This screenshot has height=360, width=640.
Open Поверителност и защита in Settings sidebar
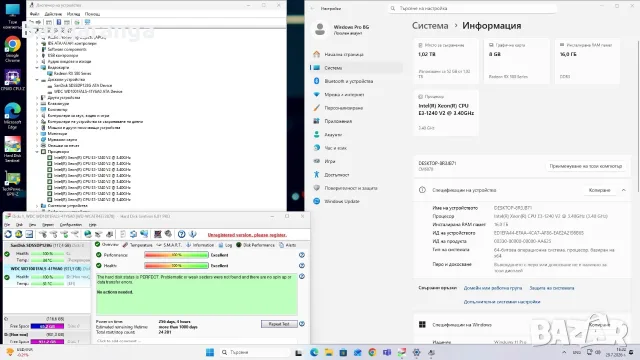pyautogui.click(x=351, y=188)
